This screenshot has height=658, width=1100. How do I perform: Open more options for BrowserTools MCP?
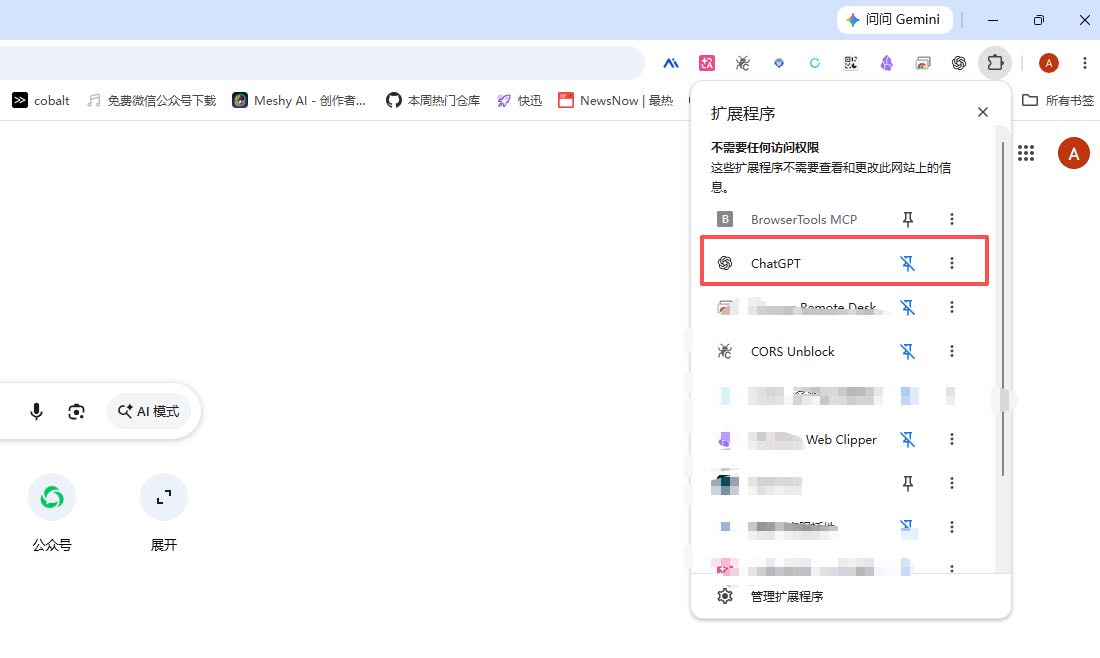[952, 220]
